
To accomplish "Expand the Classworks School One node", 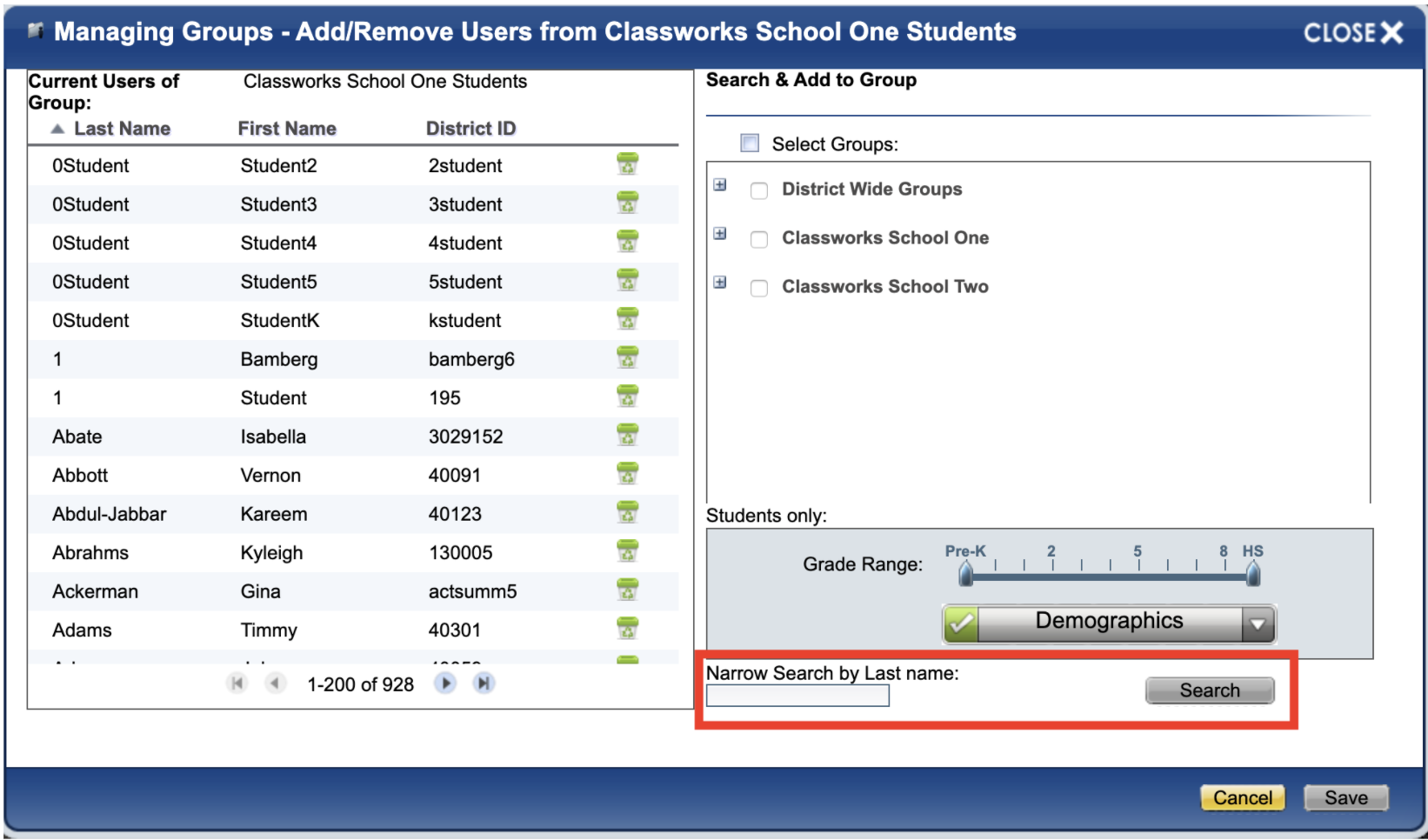I will click(x=720, y=233).
